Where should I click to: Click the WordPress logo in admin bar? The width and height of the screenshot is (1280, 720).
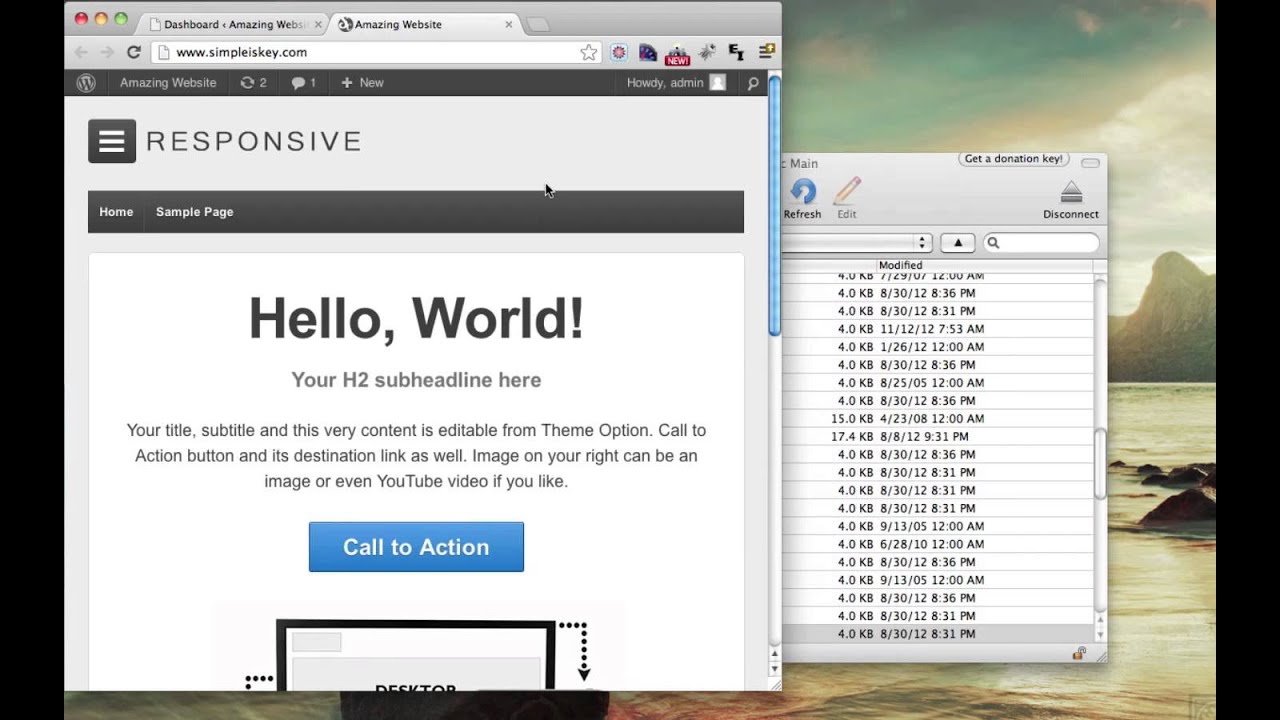click(x=86, y=83)
